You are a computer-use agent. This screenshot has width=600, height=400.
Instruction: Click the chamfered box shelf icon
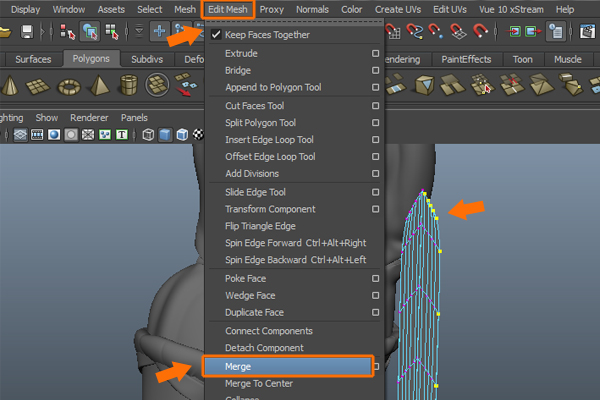[x=571, y=85]
